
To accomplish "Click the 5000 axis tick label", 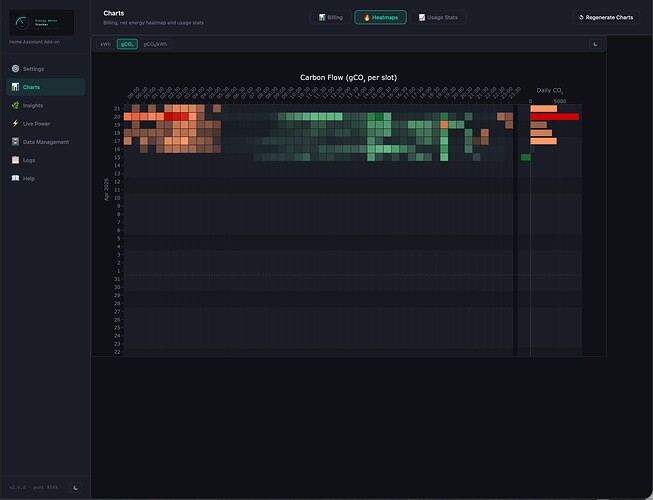I will [x=560, y=101].
